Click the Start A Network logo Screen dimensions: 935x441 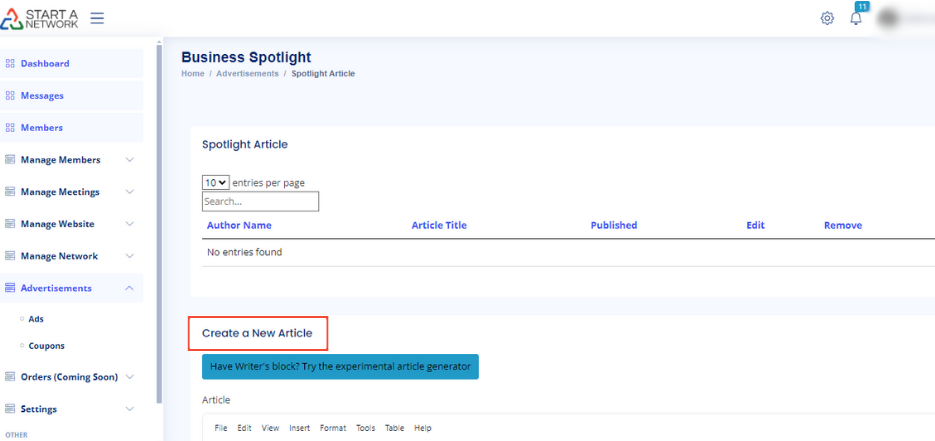click(41, 18)
